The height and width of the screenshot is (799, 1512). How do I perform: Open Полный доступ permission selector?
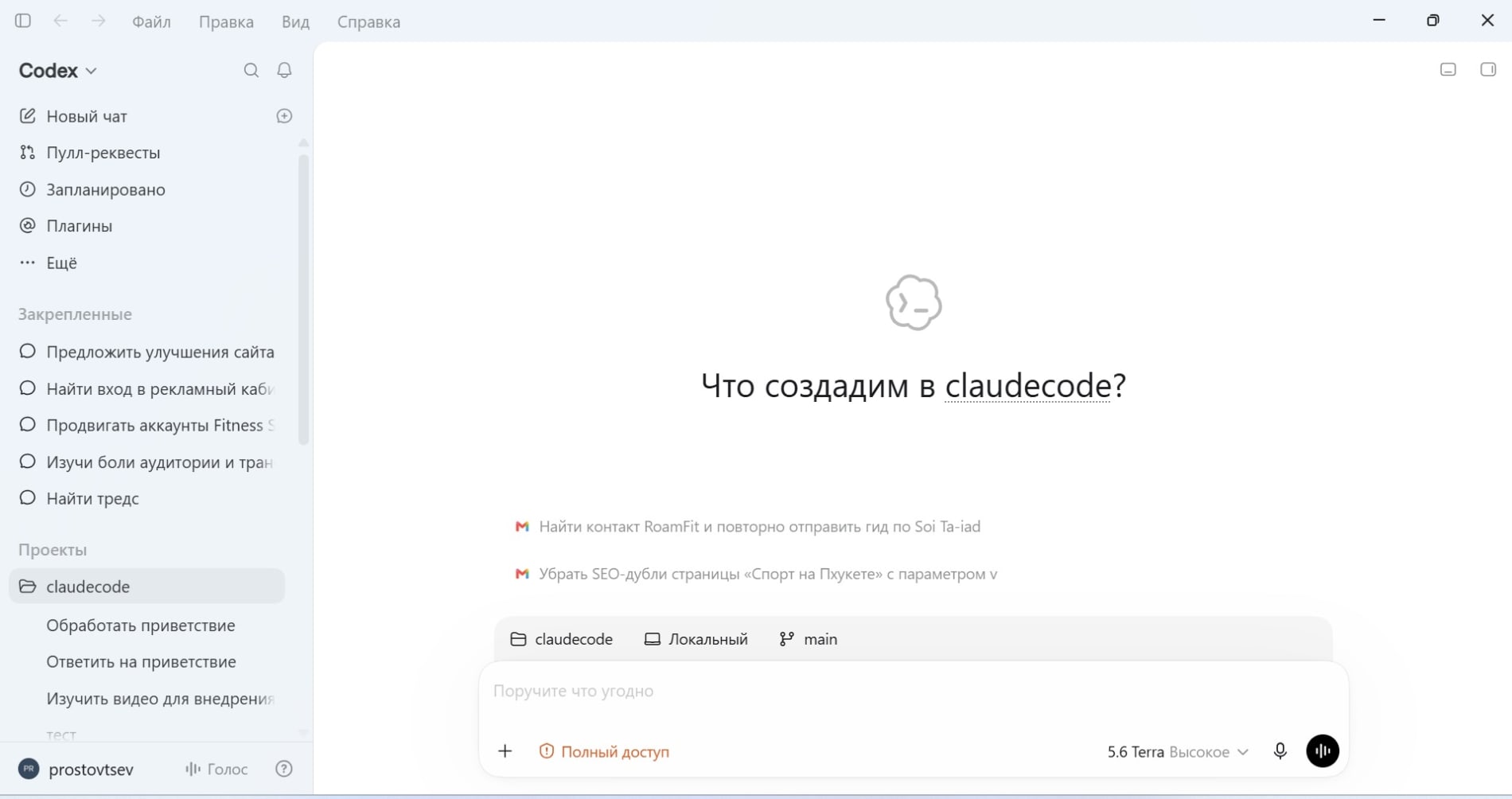[604, 752]
